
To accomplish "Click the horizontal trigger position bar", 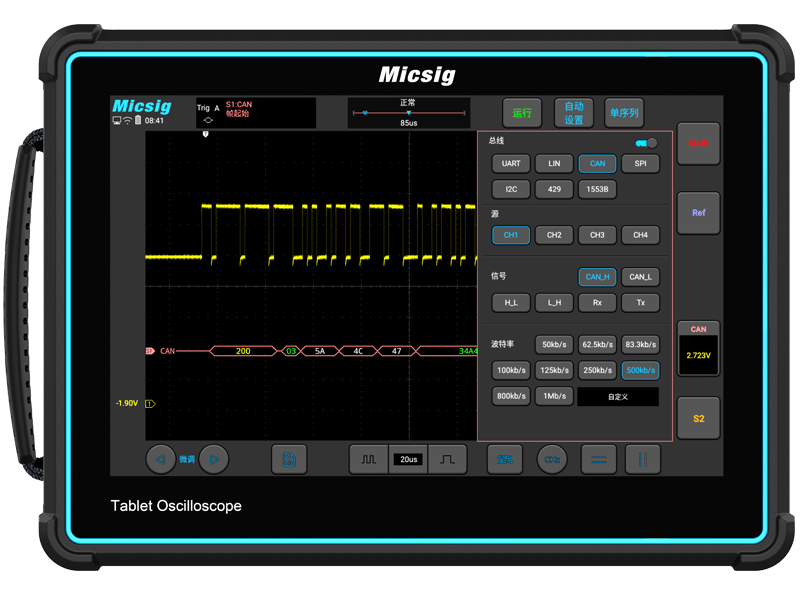I will point(408,113).
